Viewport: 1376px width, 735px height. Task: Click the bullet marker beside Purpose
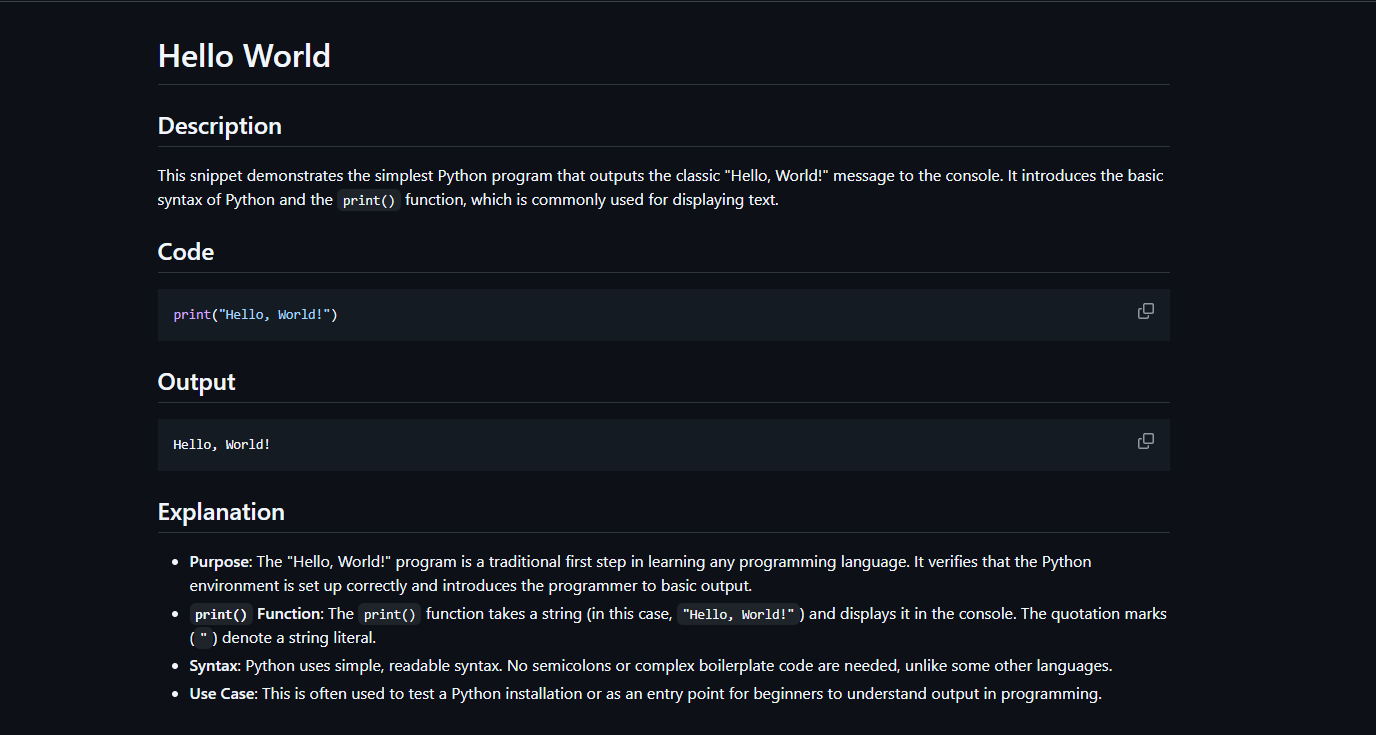[x=177, y=562]
